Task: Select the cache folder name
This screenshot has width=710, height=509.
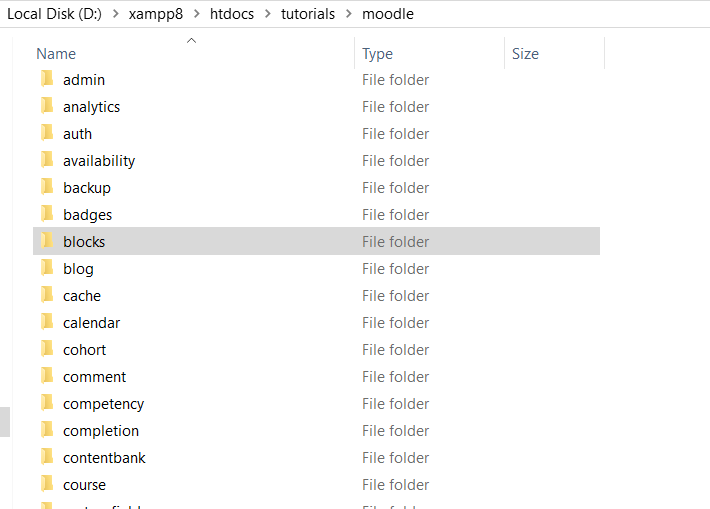Action: point(82,296)
